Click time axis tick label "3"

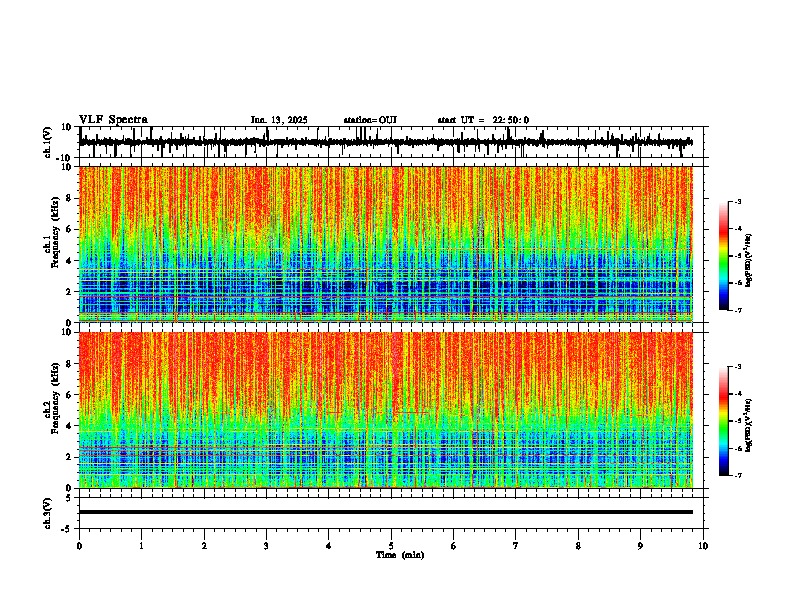pos(266,546)
